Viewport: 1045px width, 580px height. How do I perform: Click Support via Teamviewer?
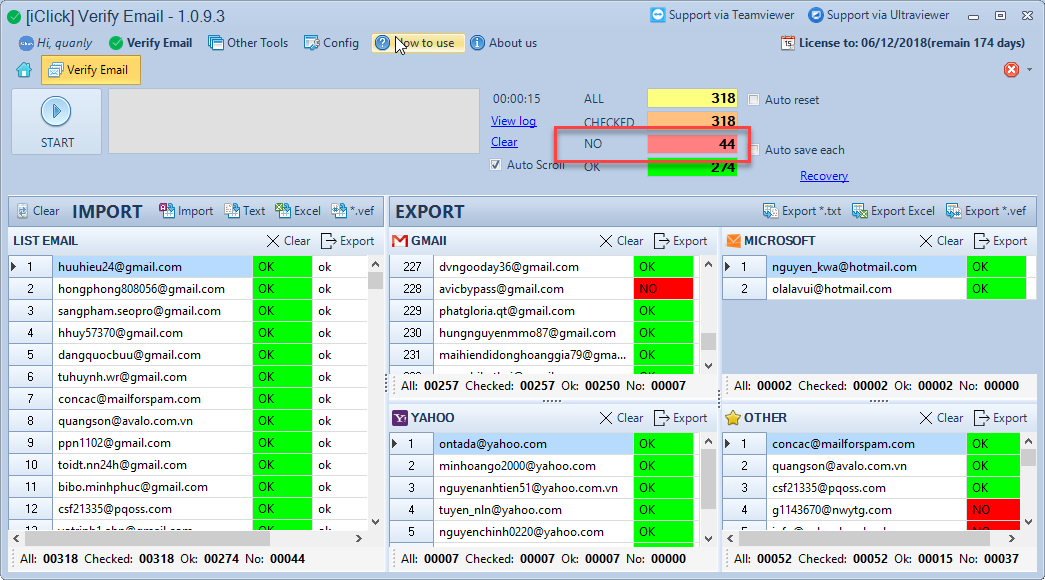click(x=722, y=15)
